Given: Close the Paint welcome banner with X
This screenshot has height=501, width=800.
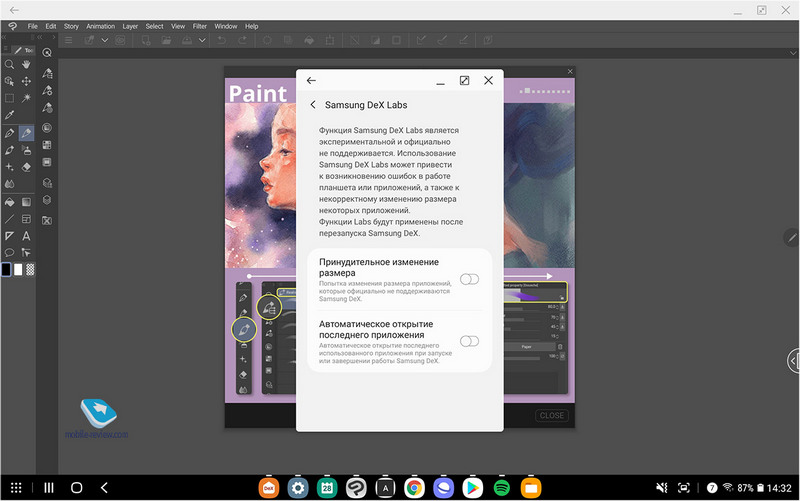Looking at the screenshot, I should pos(570,71).
